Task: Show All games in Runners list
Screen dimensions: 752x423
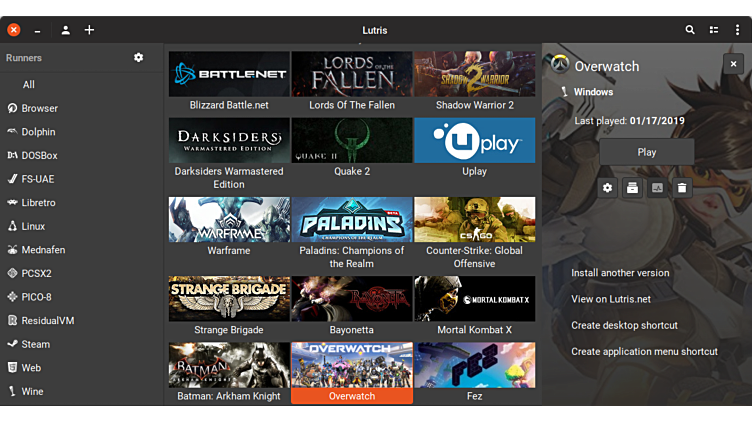Action: [29, 85]
